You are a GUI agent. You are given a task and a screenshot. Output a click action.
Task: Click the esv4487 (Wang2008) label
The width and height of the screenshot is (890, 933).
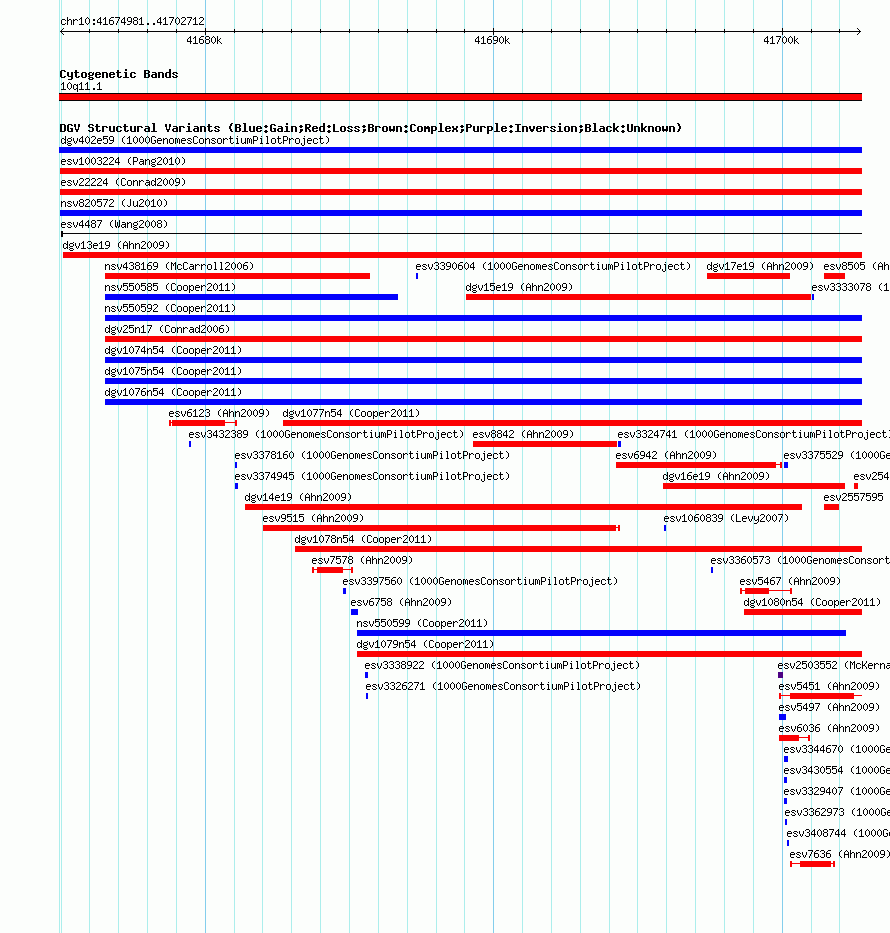114,224
